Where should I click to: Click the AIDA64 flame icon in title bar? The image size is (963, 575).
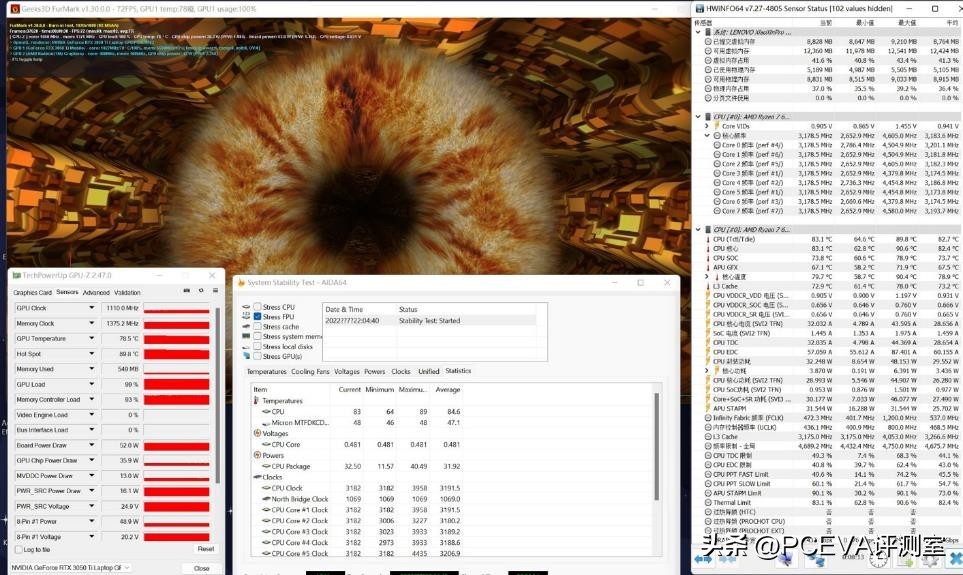(x=240, y=283)
